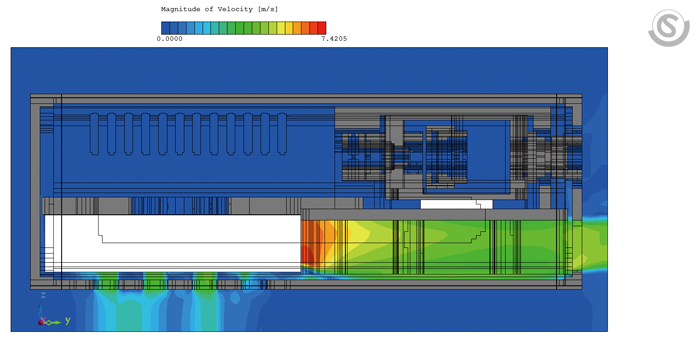This screenshot has height=363, width=700.
Task: Click the Simcenter swirl logo icon
Action: (669, 28)
